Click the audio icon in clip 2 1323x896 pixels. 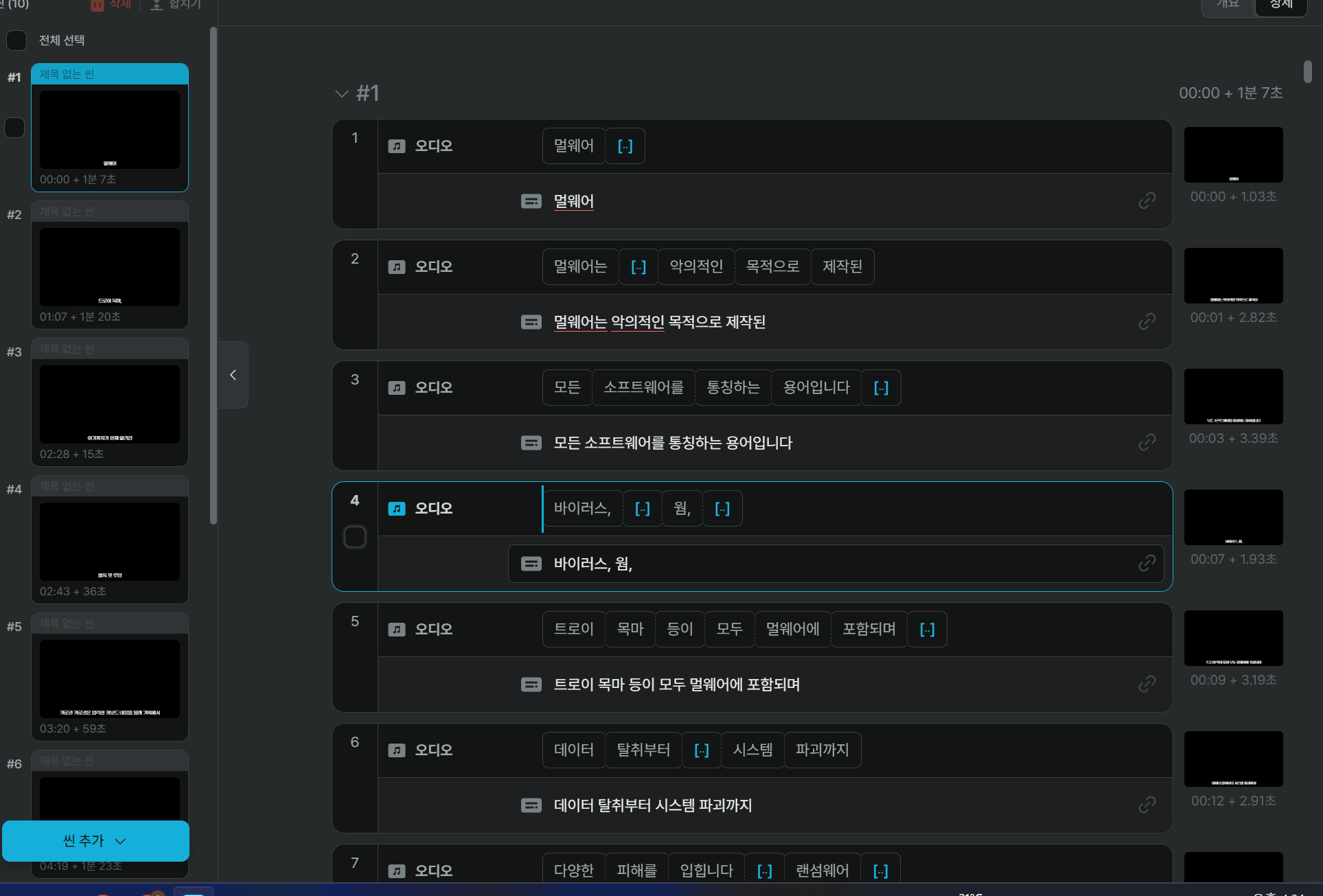pos(397,267)
